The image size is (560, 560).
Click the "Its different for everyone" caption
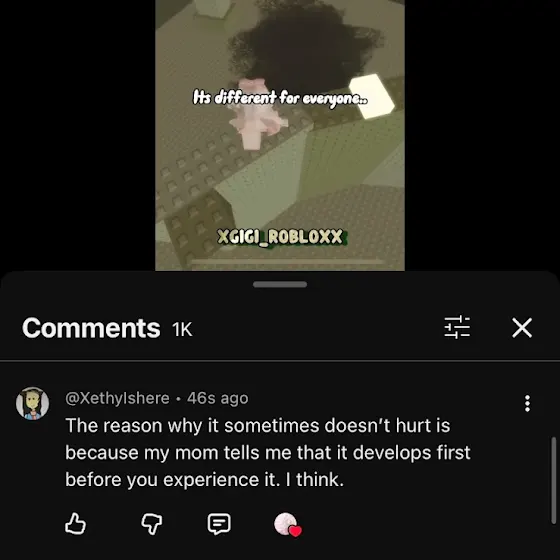tap(280, 98)
